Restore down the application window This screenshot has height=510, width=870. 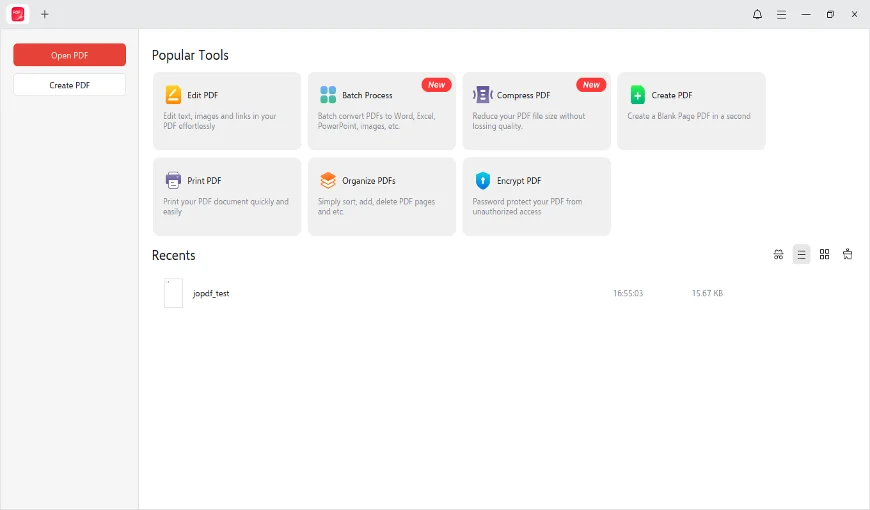pyautogui.click(x=830, y=14)
